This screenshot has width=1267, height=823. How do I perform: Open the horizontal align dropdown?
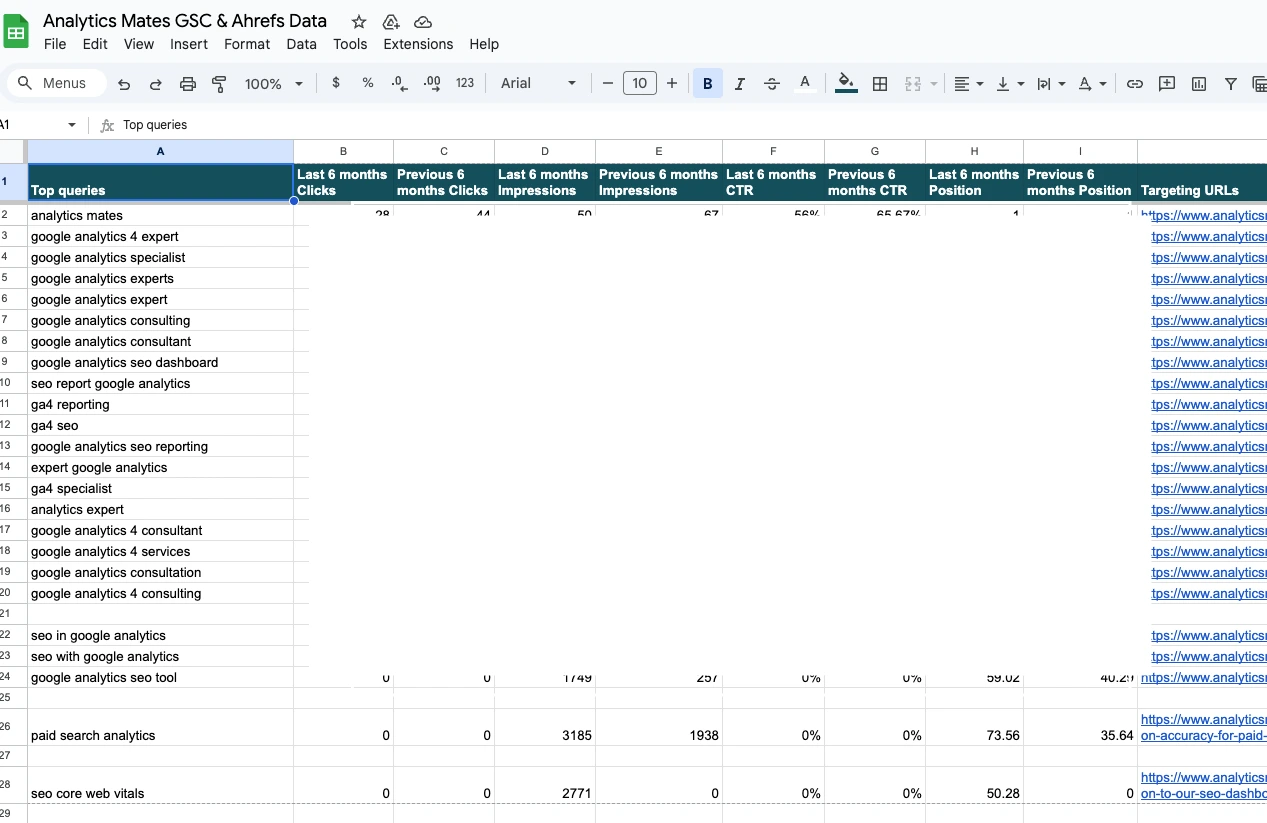[x=968, y=84]
